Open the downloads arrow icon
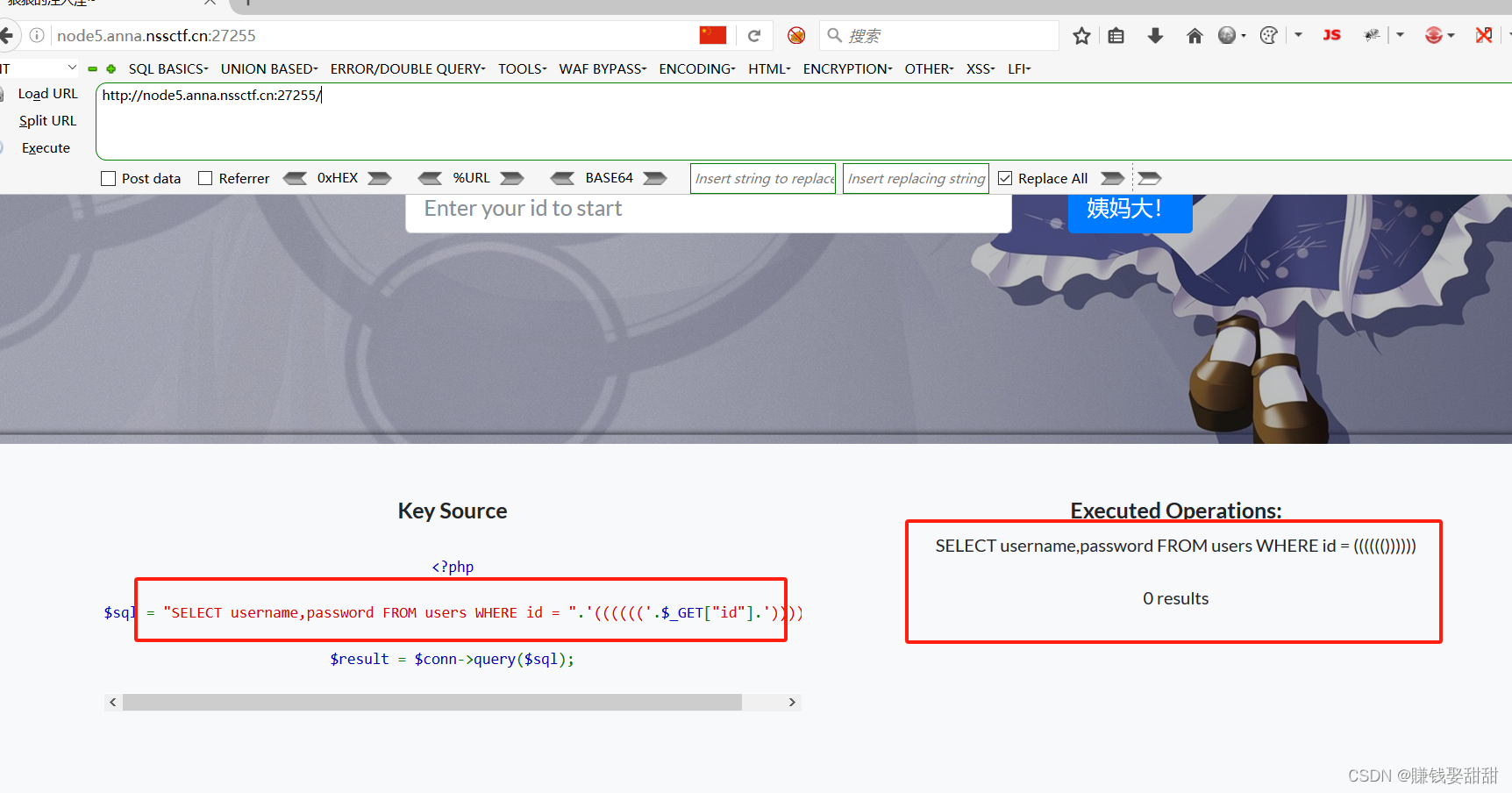This screenshot has height=793, width=1512. click(1155, 36)
